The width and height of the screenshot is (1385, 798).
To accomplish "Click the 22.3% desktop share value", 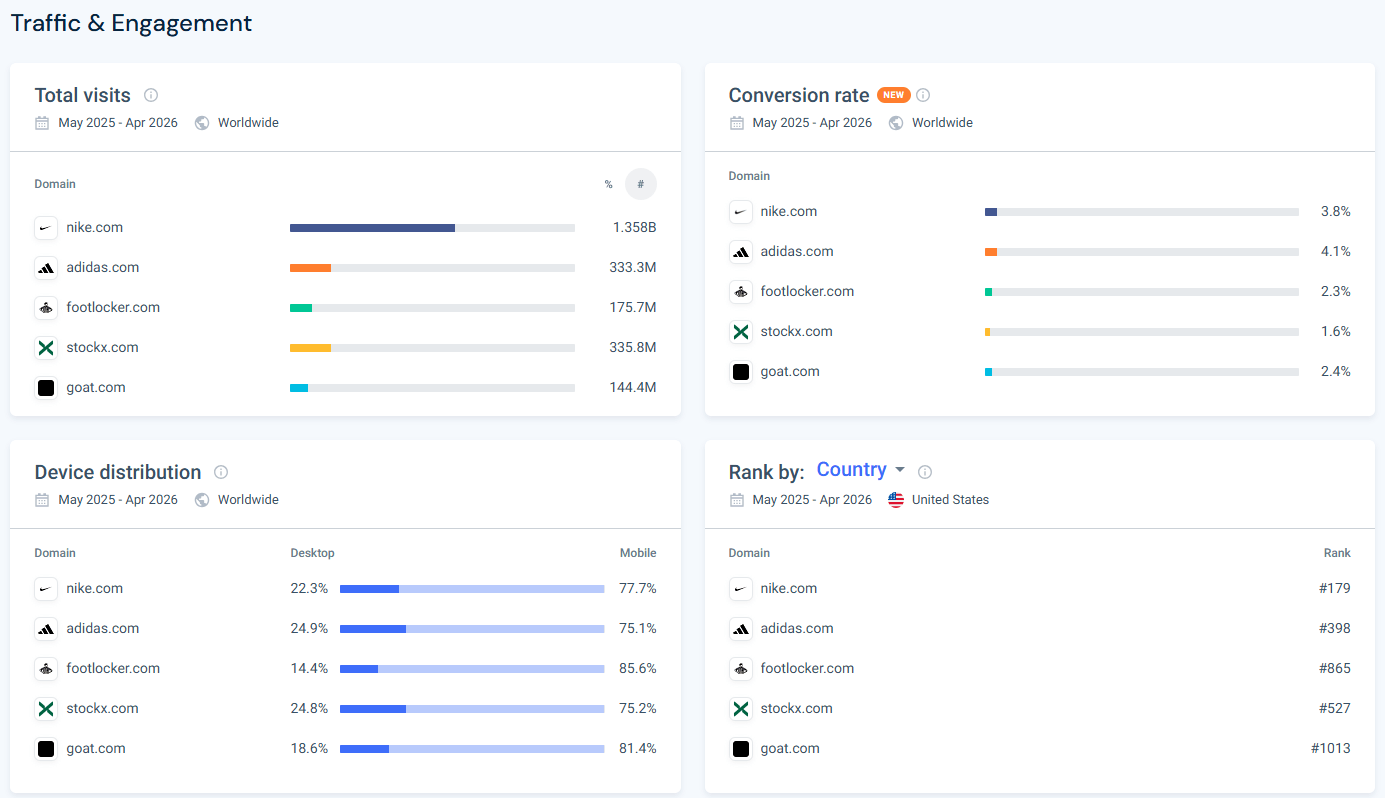I will pyautogui.click(x=310, y=589).
